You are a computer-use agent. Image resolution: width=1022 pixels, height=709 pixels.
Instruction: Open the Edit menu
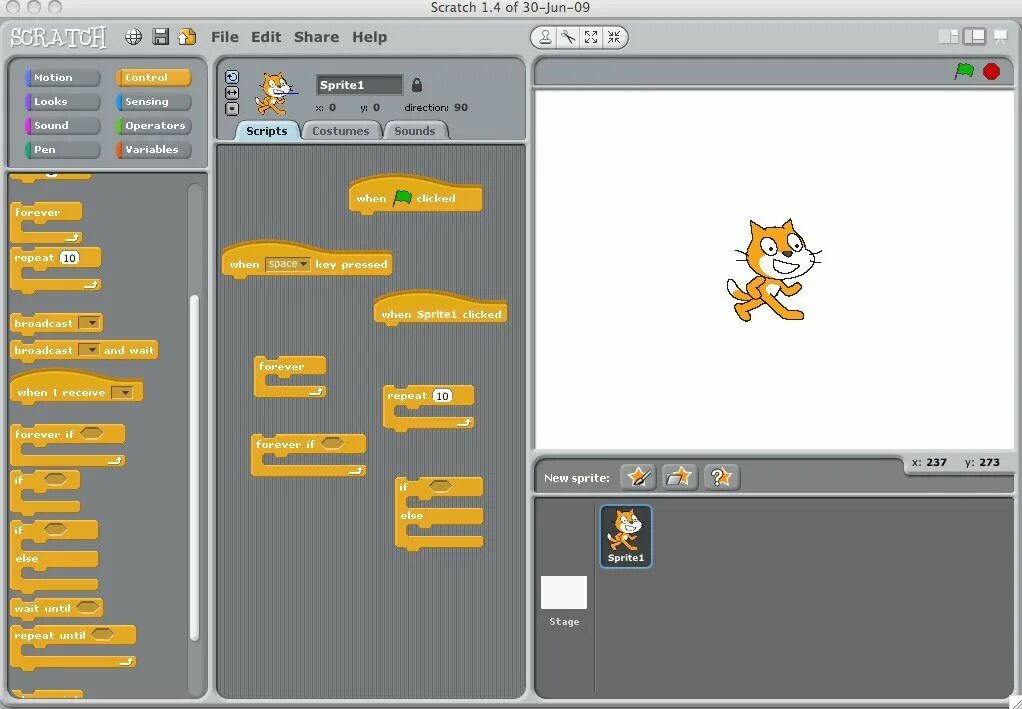point(266,37)
